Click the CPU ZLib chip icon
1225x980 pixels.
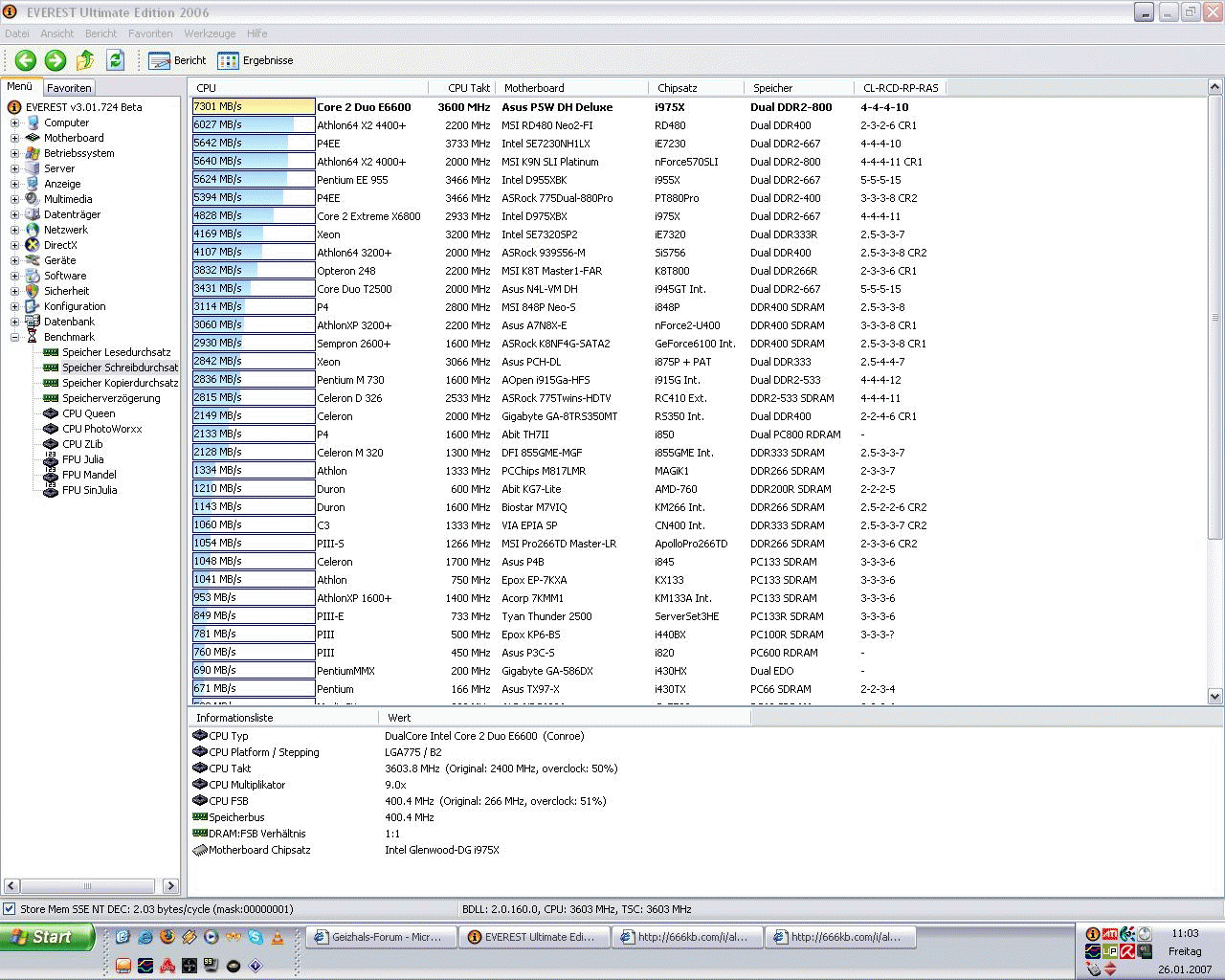tap(51, 444)
